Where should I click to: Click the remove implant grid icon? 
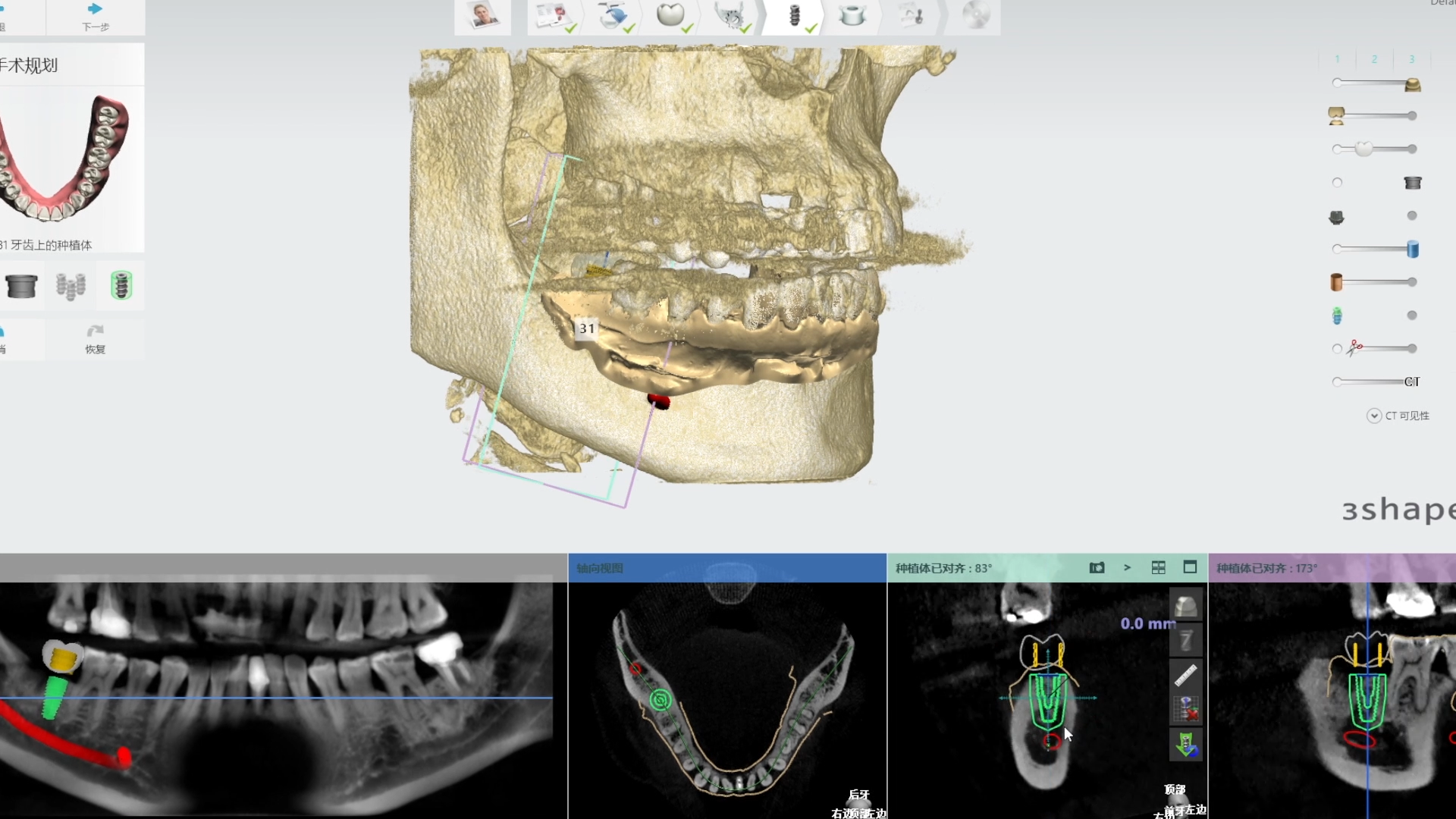click(1186, 709)
